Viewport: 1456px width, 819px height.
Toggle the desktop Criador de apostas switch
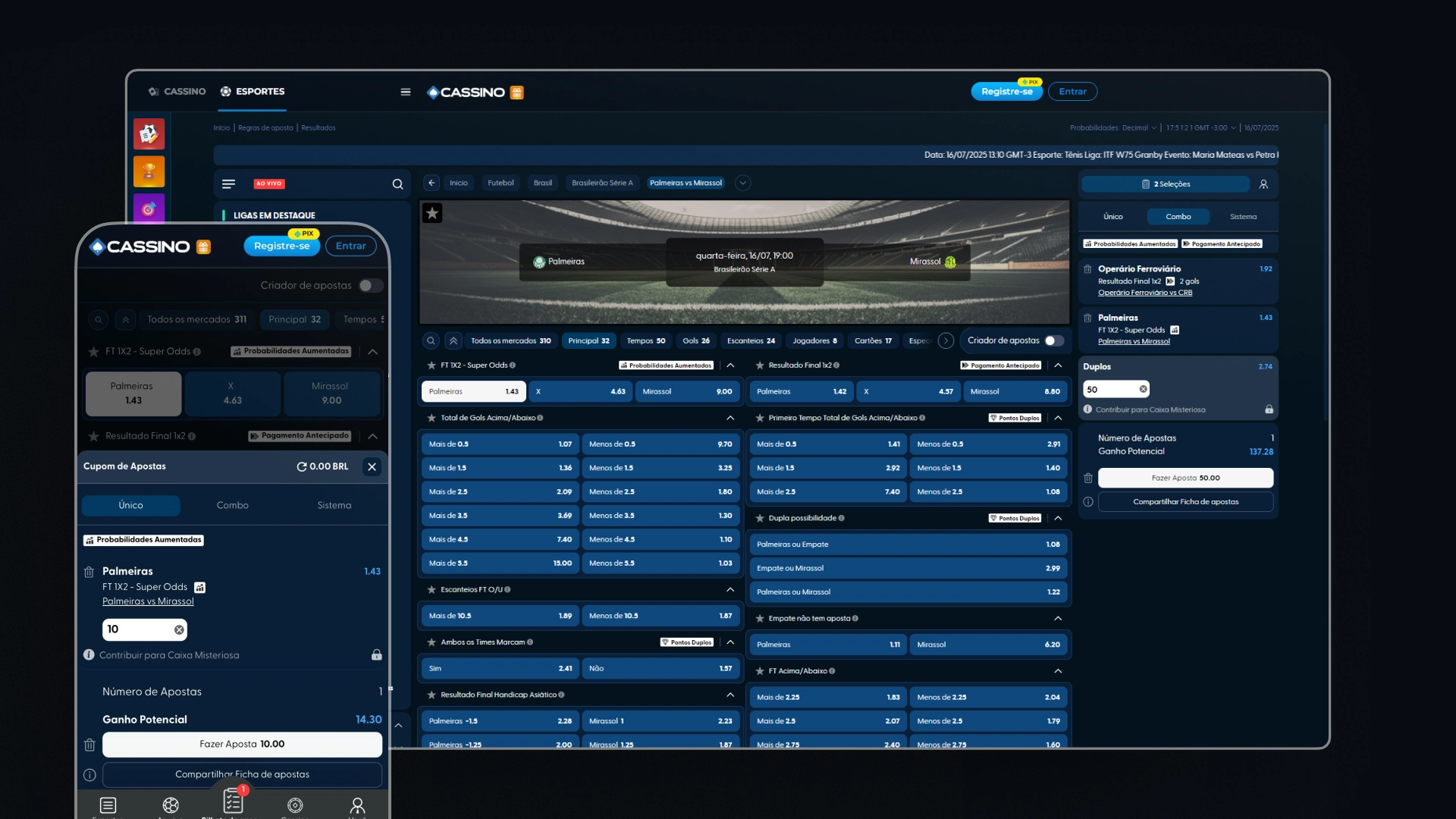tap(1053, 340)
